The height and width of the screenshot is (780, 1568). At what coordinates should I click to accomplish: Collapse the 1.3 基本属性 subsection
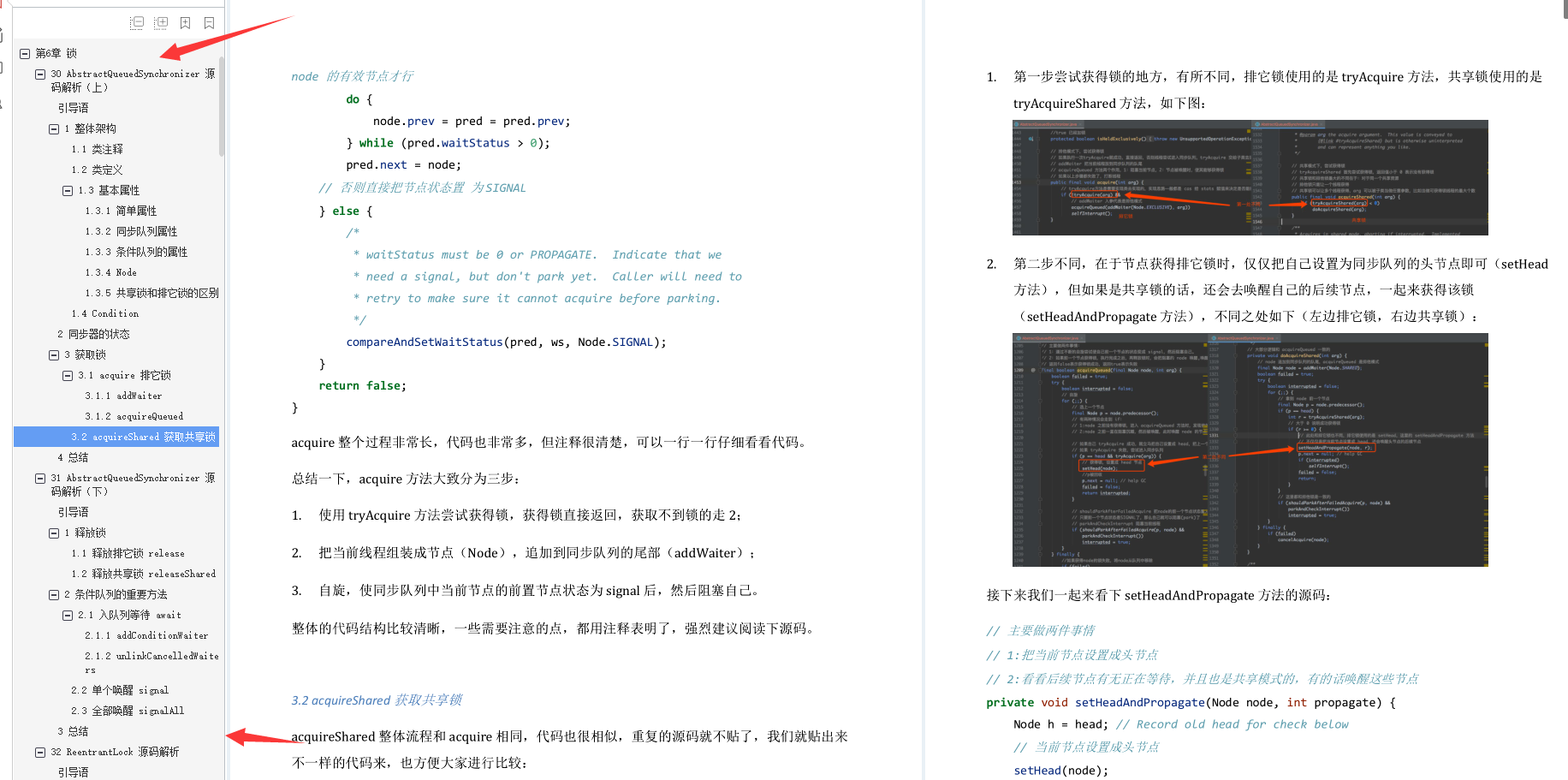pyautogui.click(x=67, y=190)
